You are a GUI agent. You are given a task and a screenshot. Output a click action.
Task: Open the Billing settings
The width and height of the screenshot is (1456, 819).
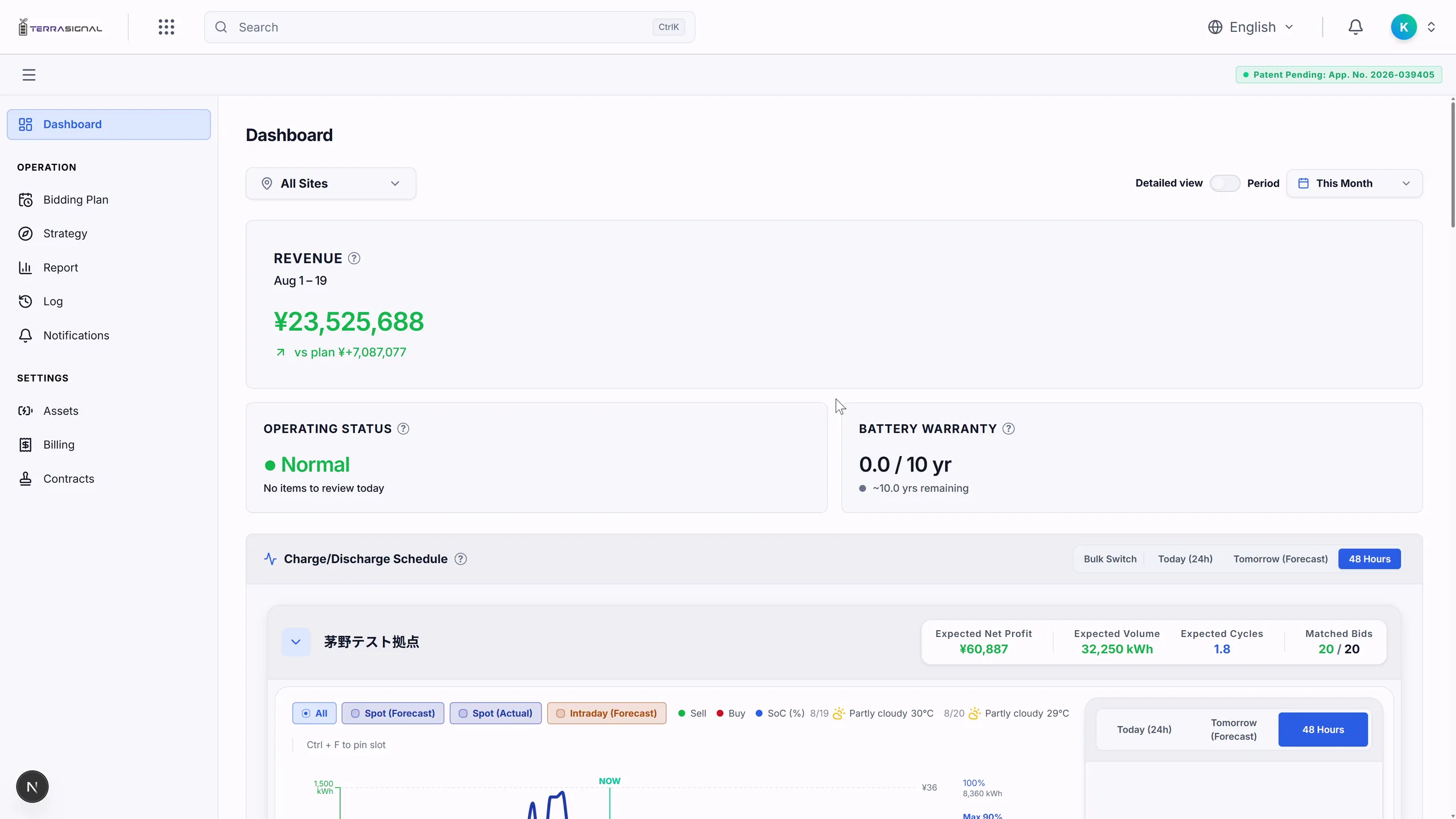point(109,445)
